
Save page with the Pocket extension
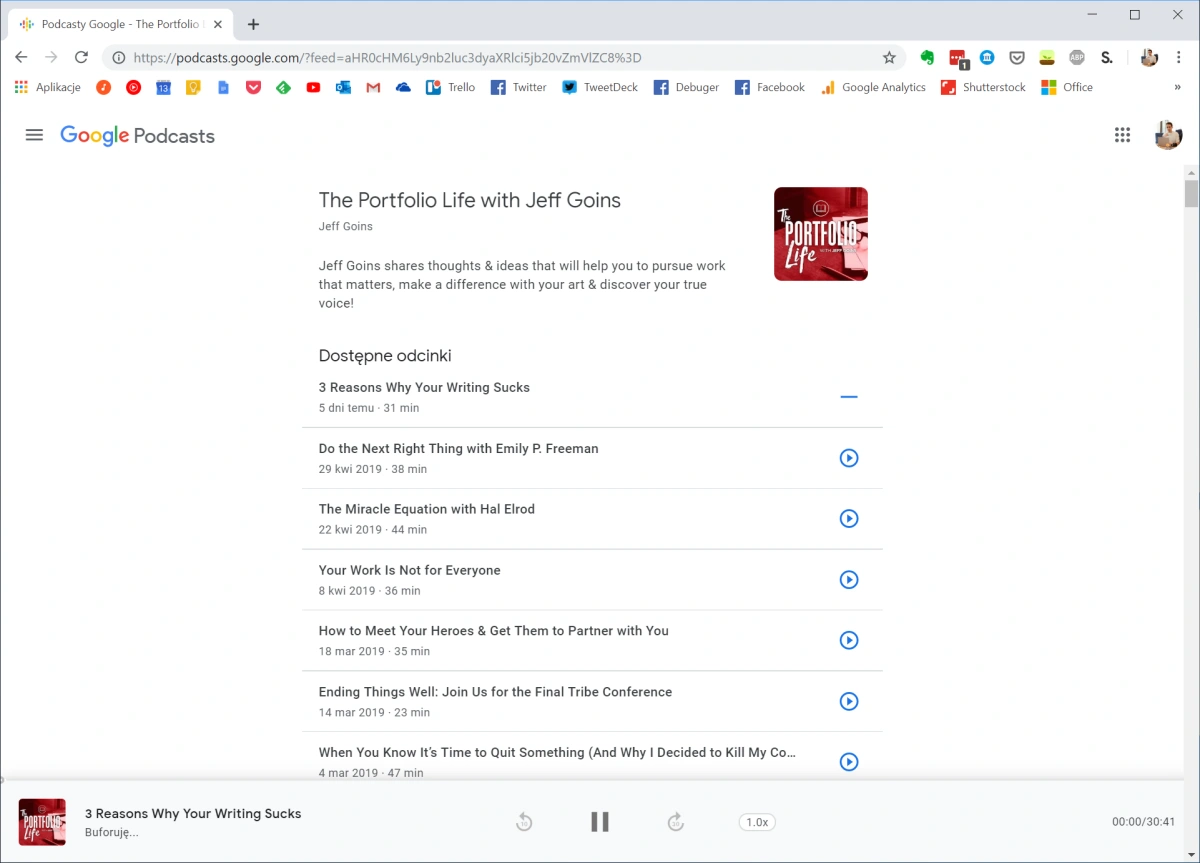1017,58
